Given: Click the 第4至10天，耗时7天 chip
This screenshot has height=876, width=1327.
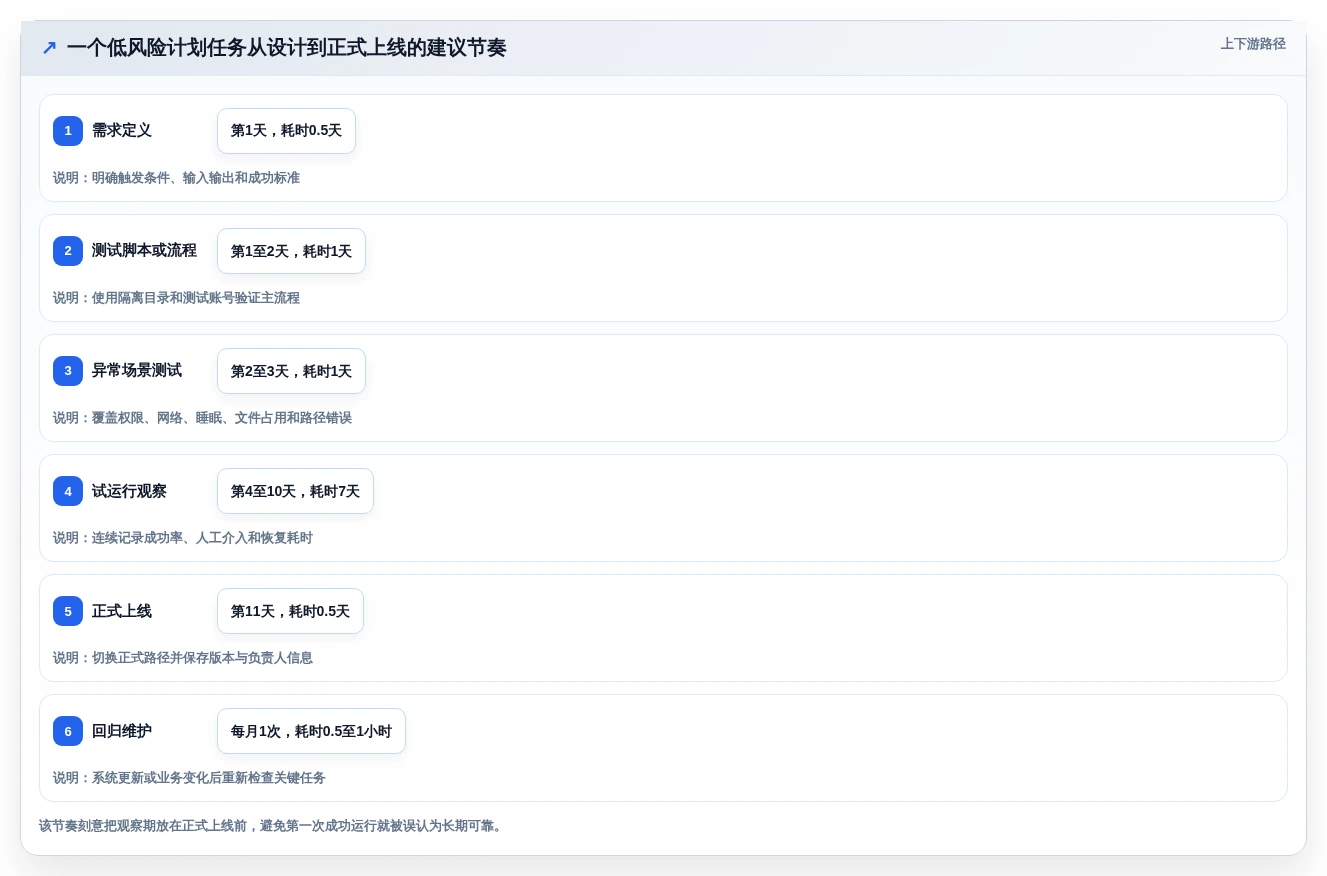Looking at the screenshot, I should [295, 491].
